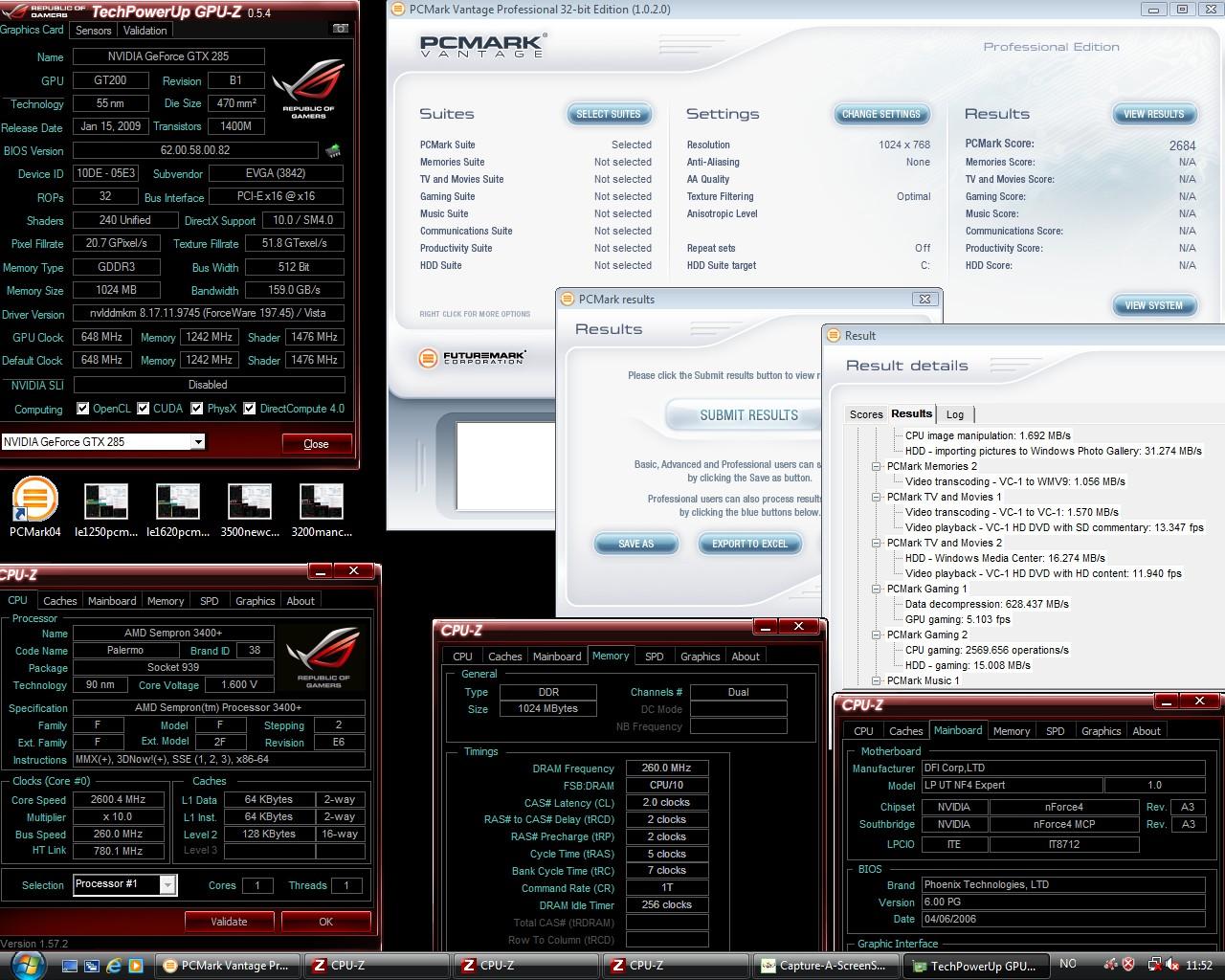Open the 3500newc desktop file icon
This screenshot has height=980, width=1225.
click(x=249, y=511)
